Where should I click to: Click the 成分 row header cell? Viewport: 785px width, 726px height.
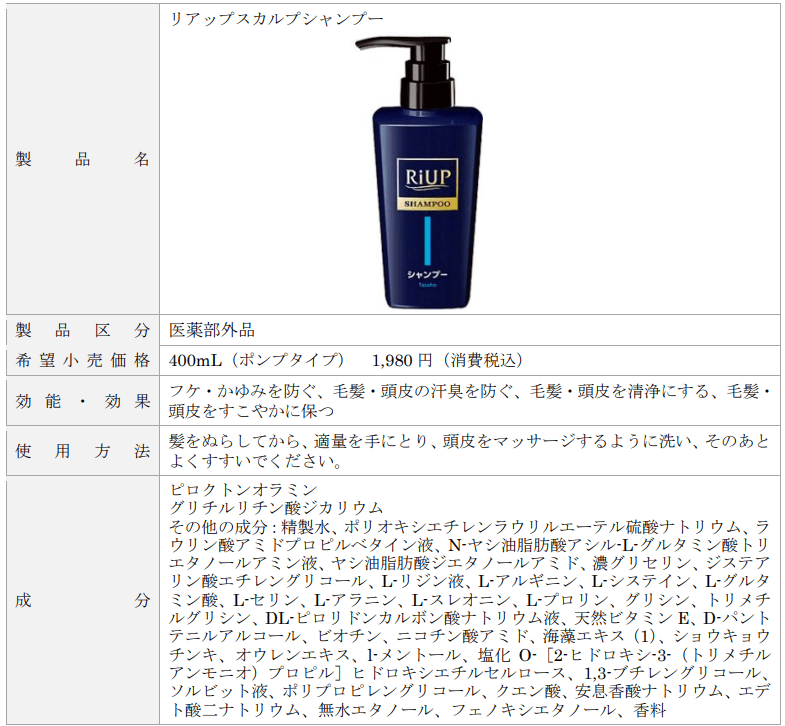pos(82,600)
